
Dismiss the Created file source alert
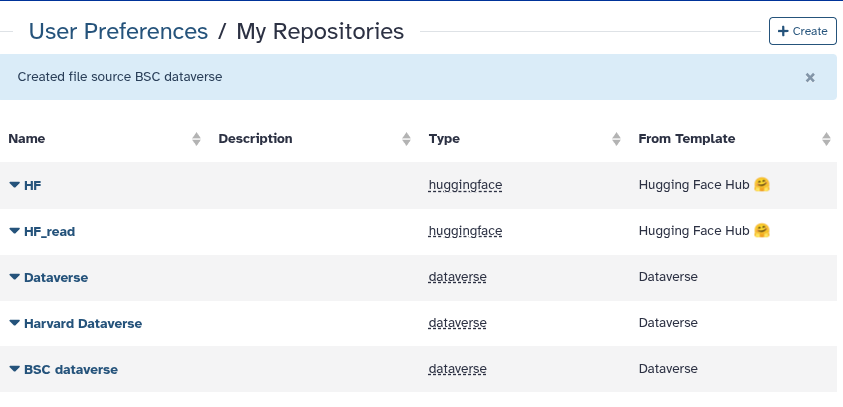tap(810, 77)
